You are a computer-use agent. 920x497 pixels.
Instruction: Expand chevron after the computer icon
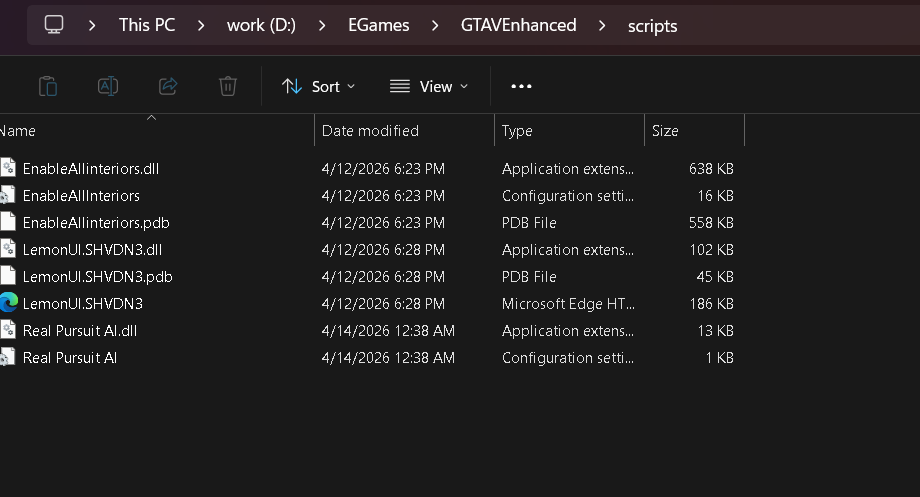coord(92,25)
